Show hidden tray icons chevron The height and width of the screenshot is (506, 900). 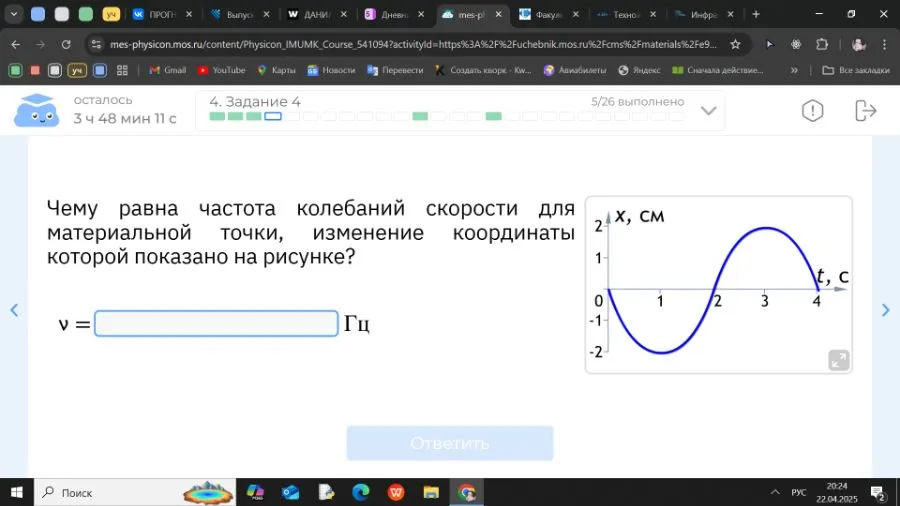pos(775,492)
